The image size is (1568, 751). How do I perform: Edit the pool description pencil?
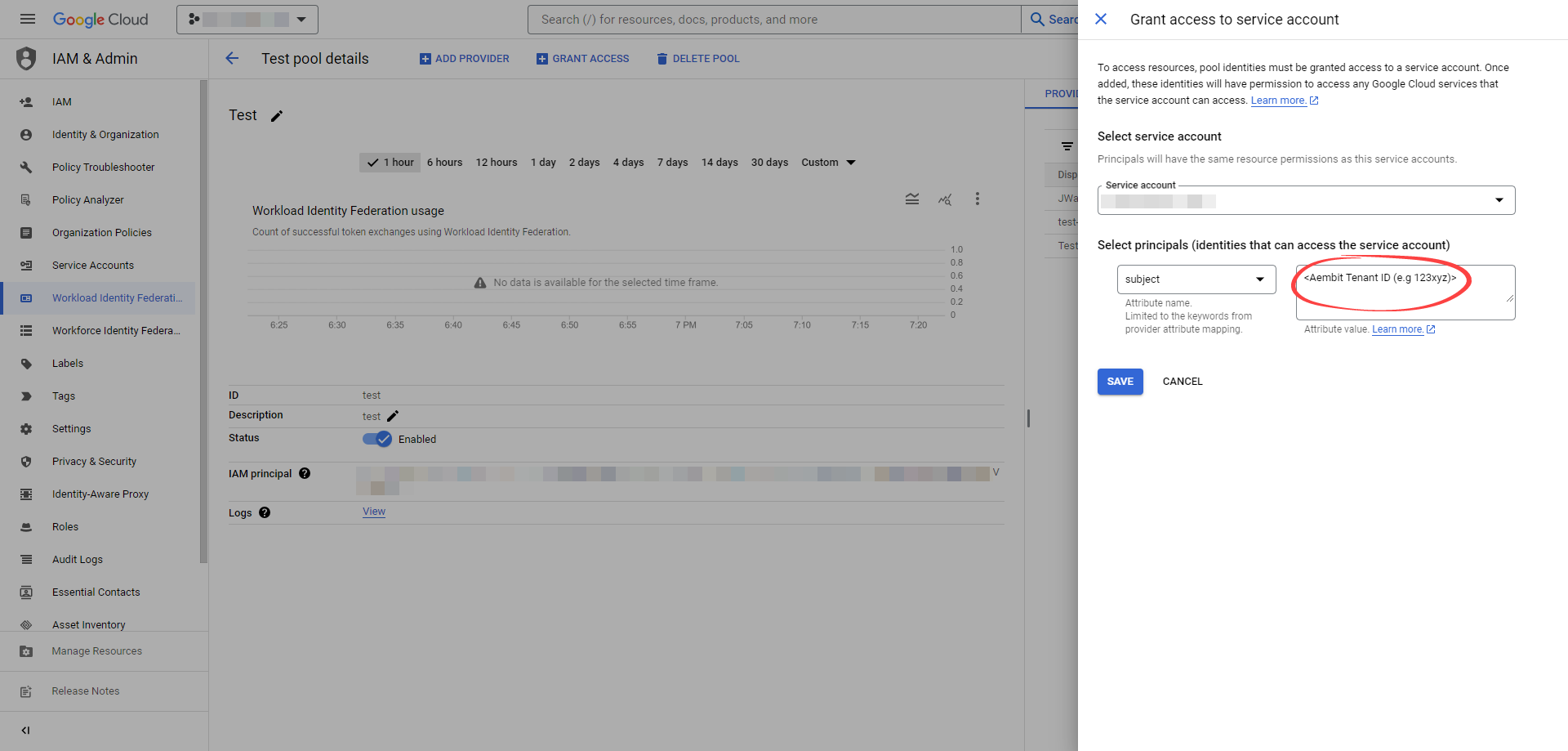393,416
